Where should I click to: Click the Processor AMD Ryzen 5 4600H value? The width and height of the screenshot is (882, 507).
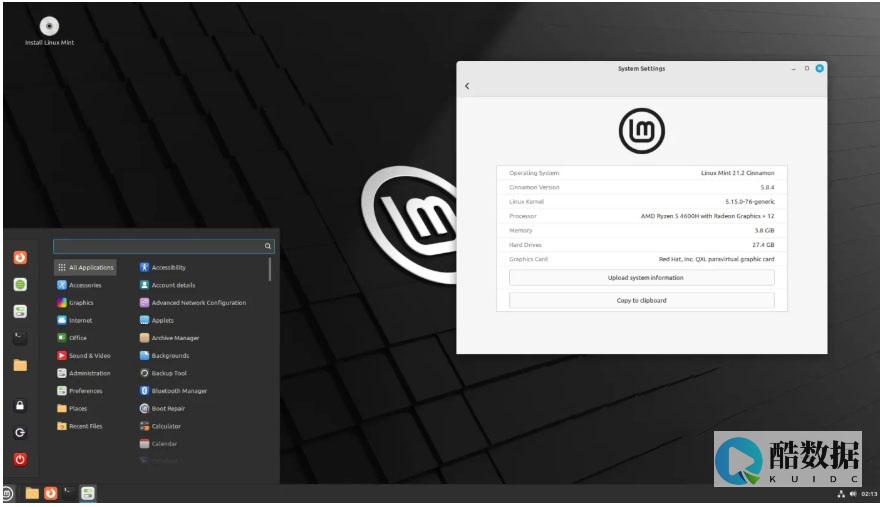[x=708, y=216]
